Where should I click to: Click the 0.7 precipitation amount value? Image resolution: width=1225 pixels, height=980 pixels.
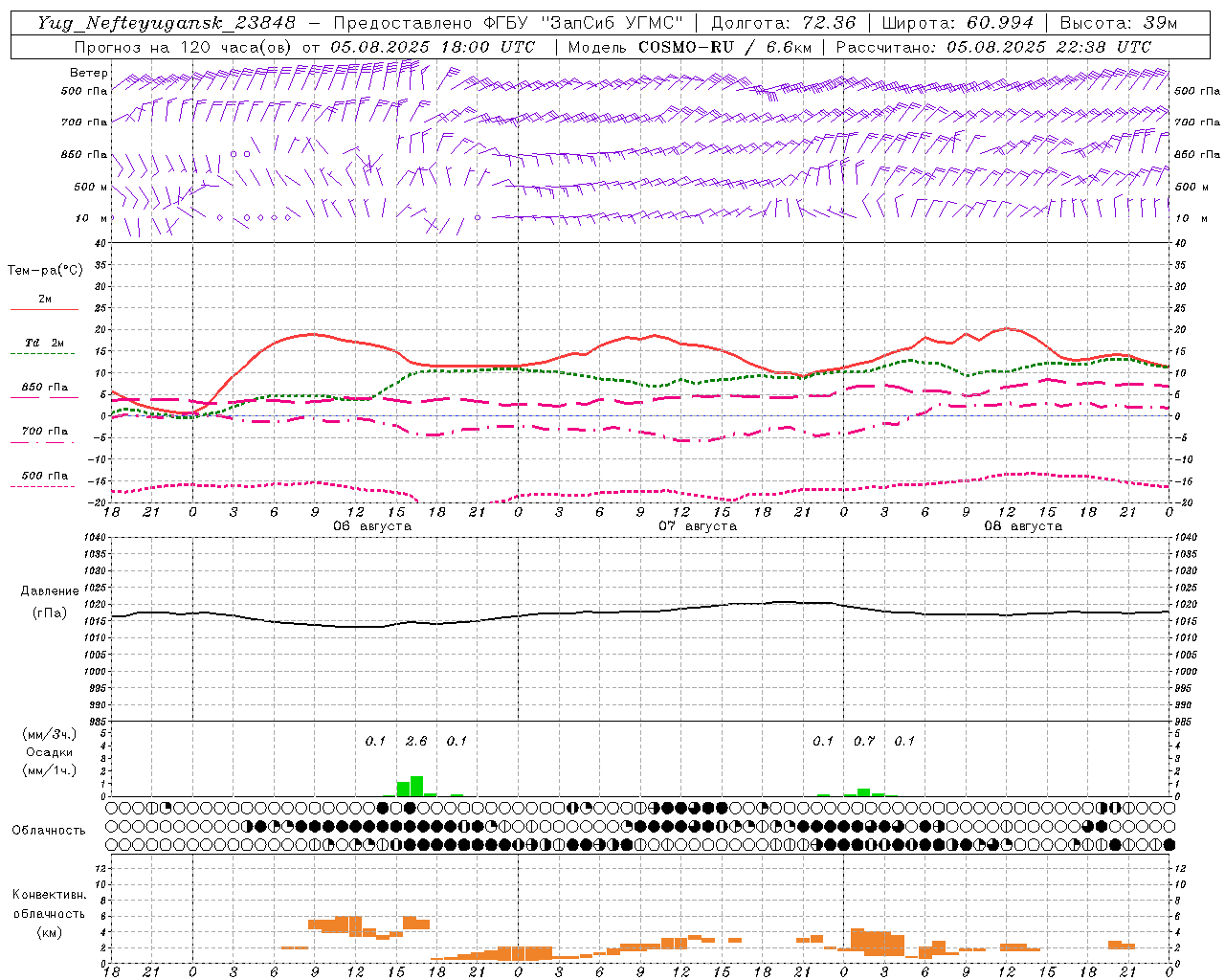coord(864,741)
